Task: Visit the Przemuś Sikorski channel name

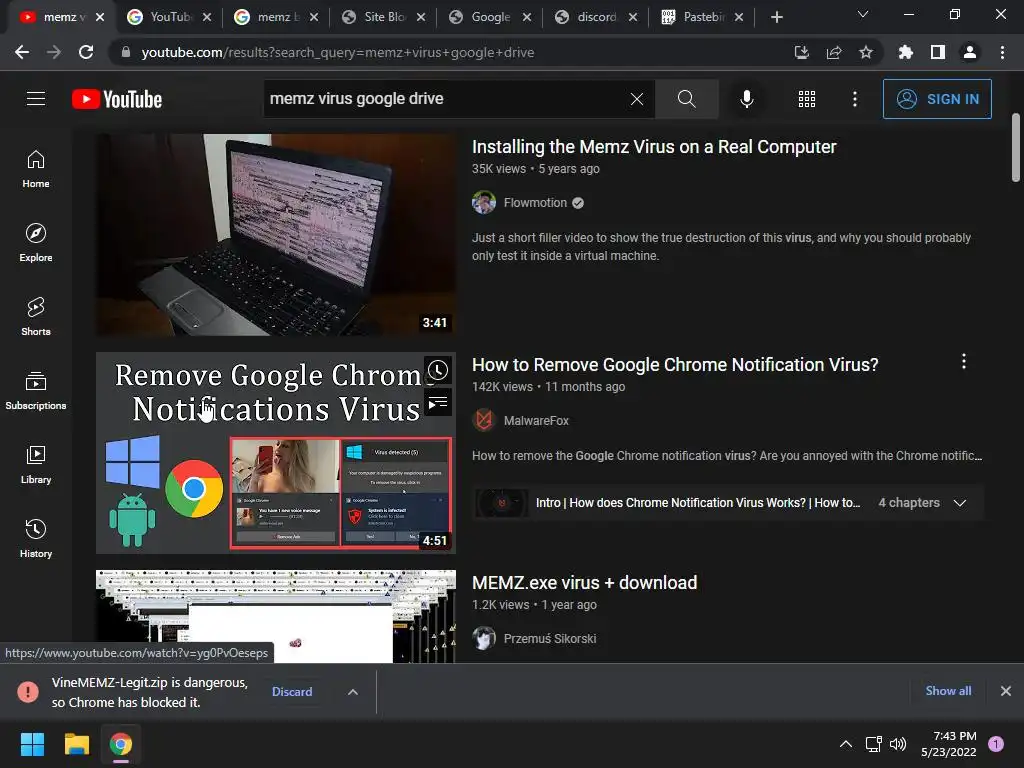Action: pyautogui.click(x=550, y=639)
